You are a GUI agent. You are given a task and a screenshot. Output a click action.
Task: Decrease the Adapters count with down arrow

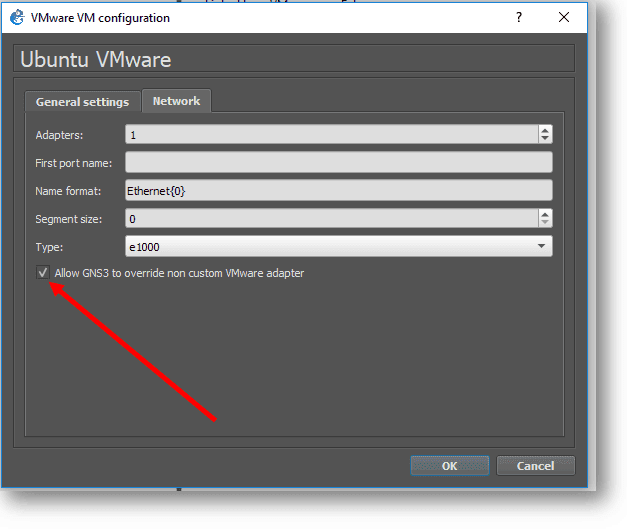pyautogui.click(x=545, y=138)
